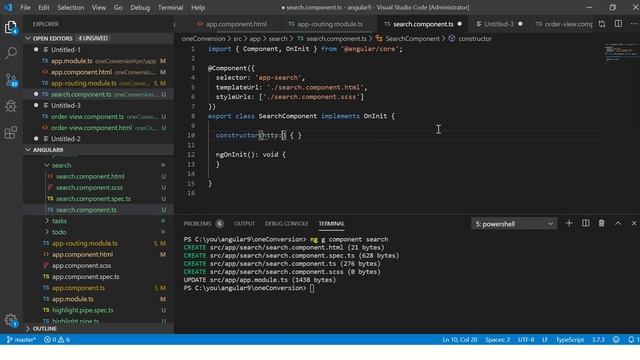Screen dimensions: 640x360
Task: Click VS Code logo in title bar
Action: coord(8,7)
